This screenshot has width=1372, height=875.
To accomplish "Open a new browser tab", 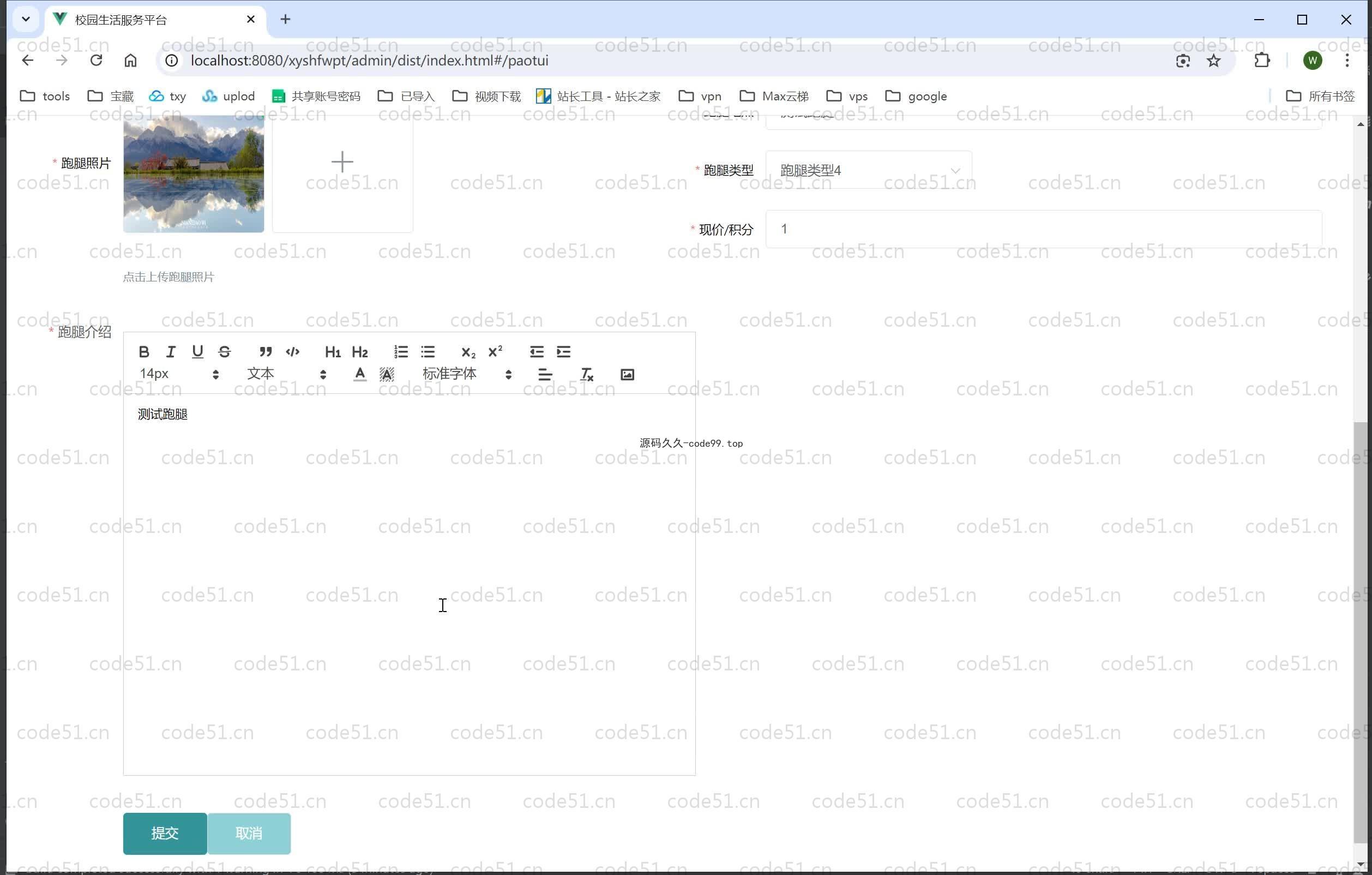I will pos(285,20).
